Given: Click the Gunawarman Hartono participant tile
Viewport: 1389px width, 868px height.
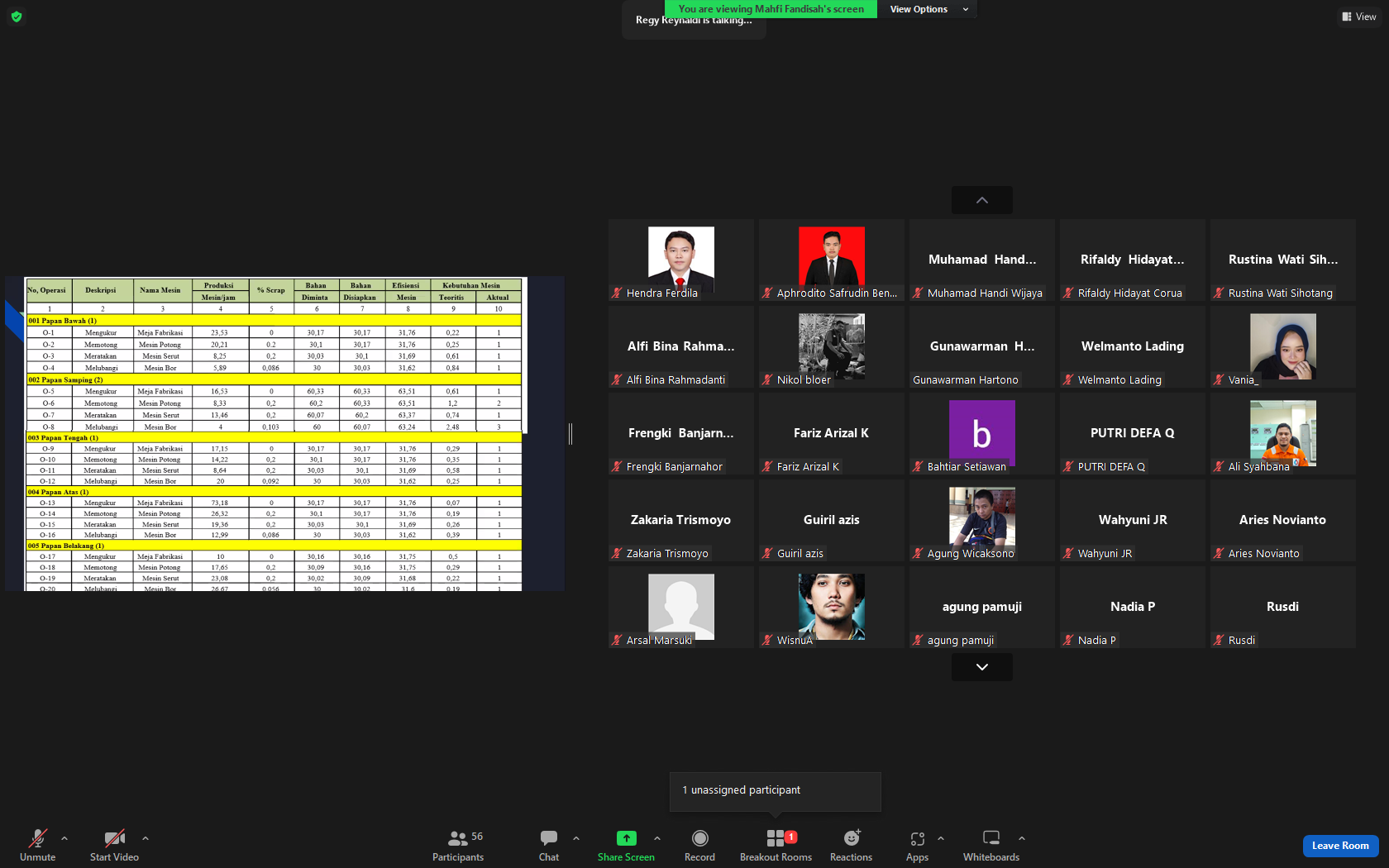Looking at the screenshot, I should tap(982, 347).
